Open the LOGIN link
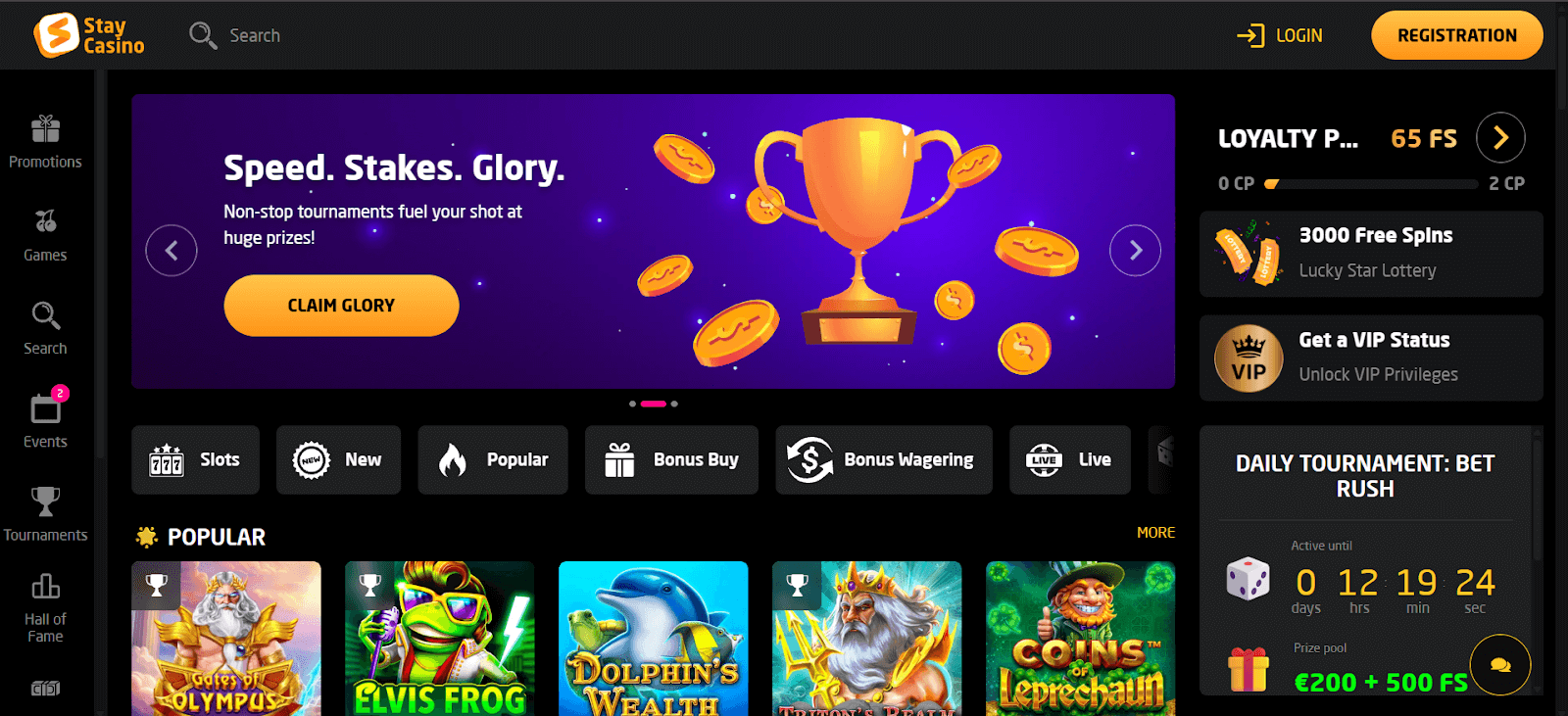Viewport: 1568px width, 716px height. pyautogui.click(x=1280, y=35)
